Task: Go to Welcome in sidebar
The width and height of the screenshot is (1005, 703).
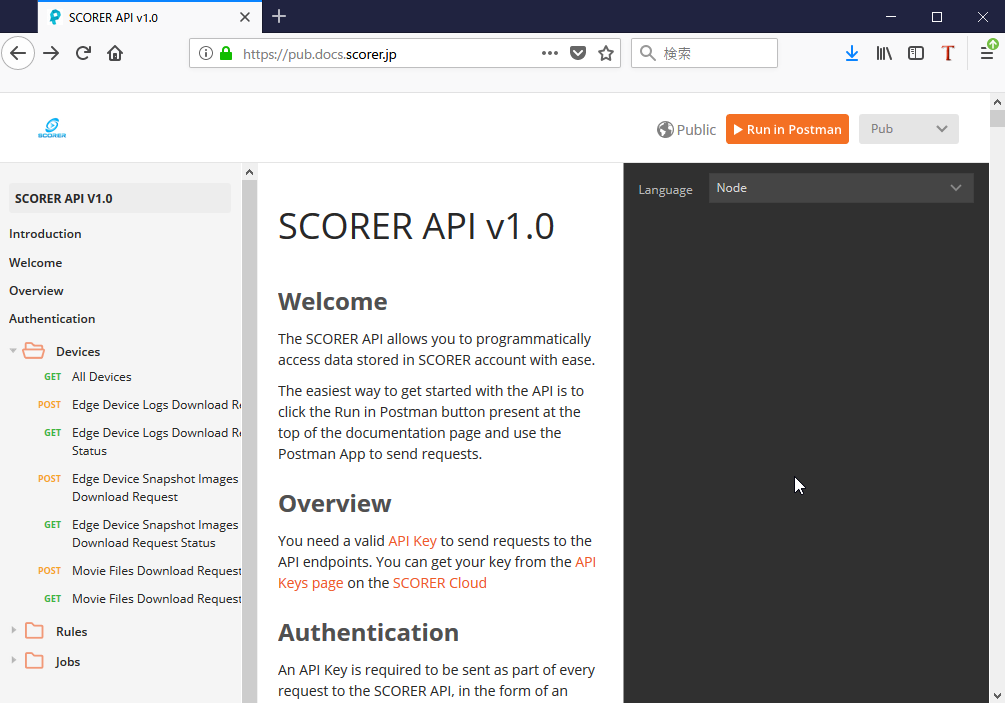Action: pos(35,263)
